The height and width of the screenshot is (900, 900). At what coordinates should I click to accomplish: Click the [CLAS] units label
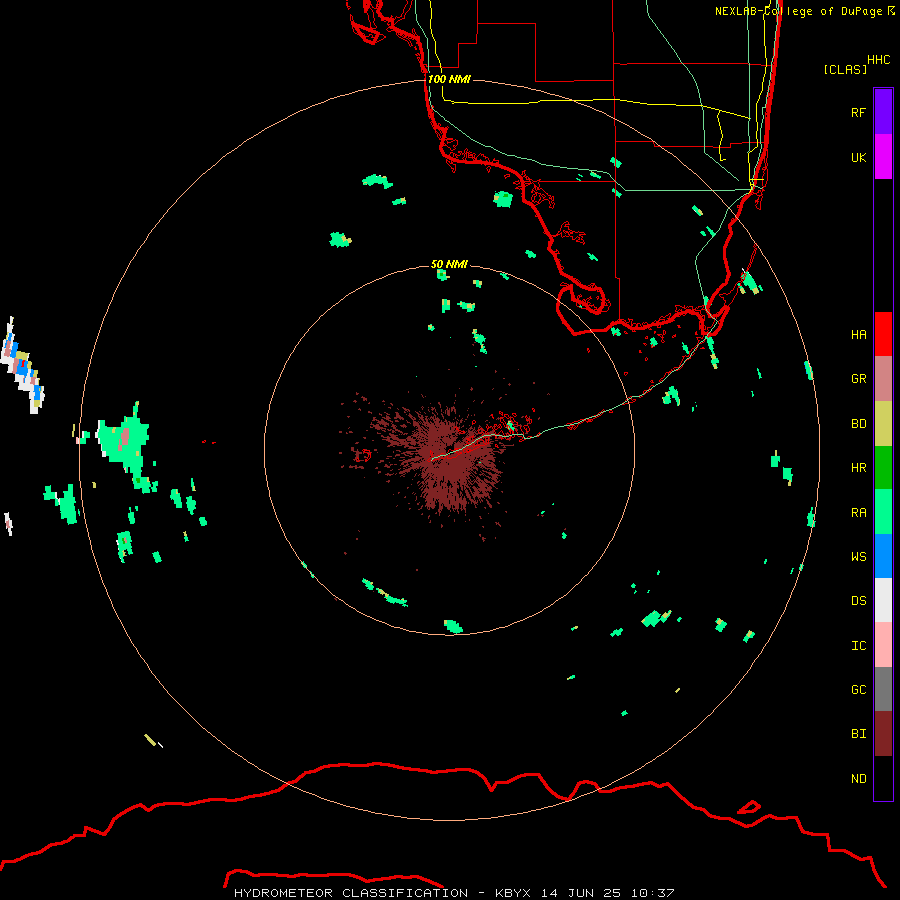click(845, 69)
